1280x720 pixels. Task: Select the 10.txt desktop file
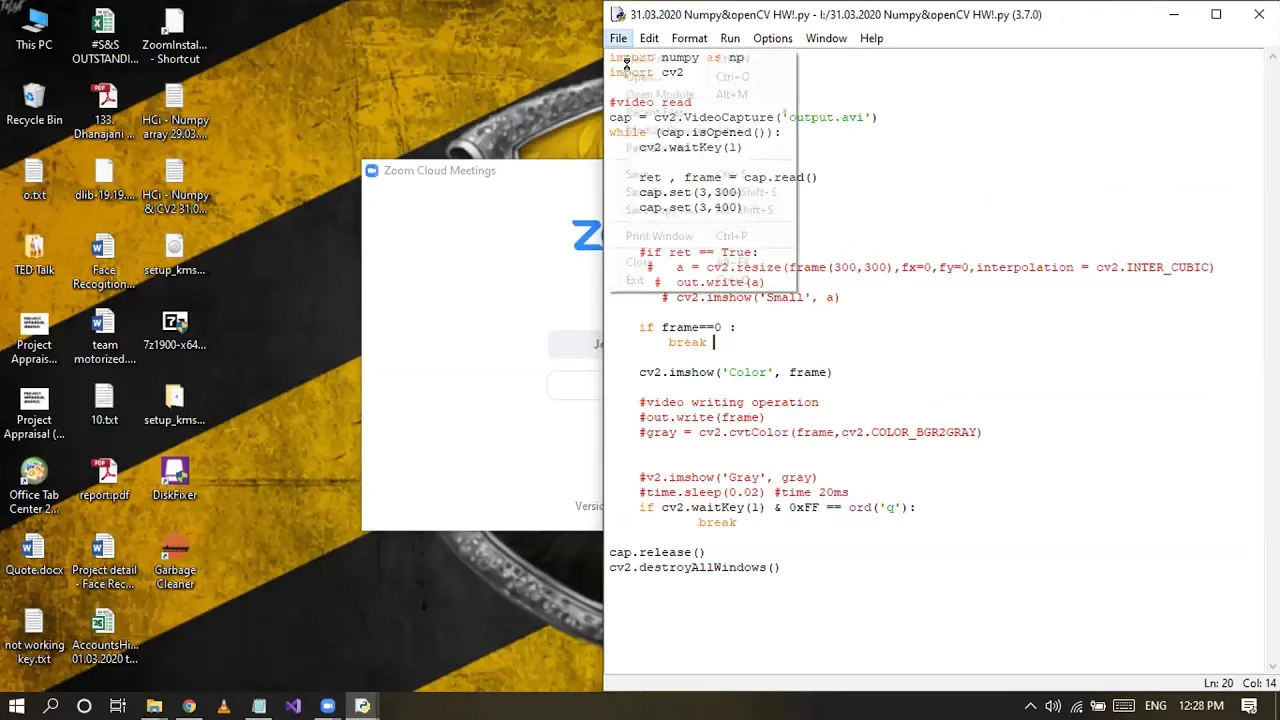tap(104, 405)
